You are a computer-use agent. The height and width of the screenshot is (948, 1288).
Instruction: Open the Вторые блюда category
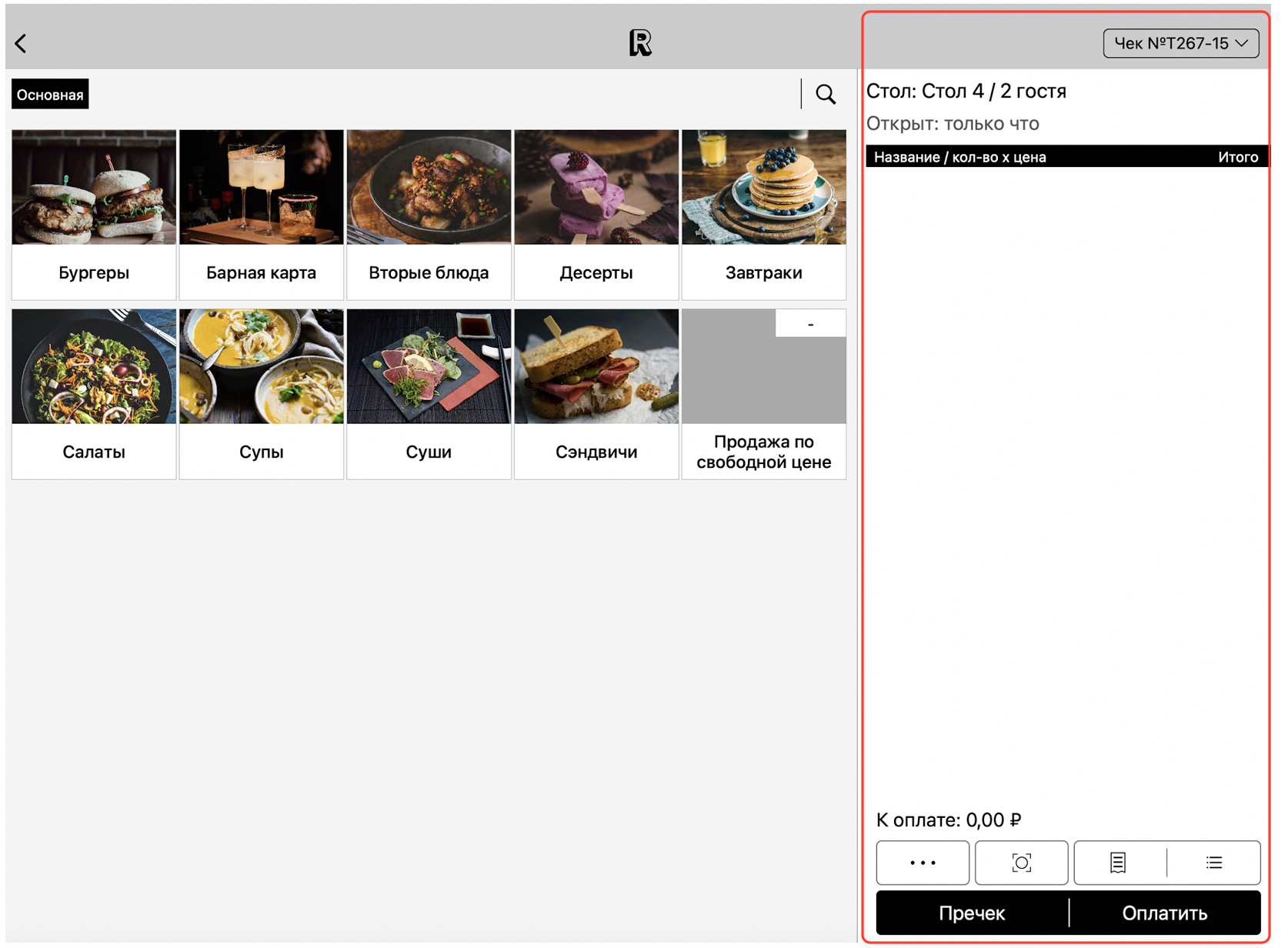[429, 215]
